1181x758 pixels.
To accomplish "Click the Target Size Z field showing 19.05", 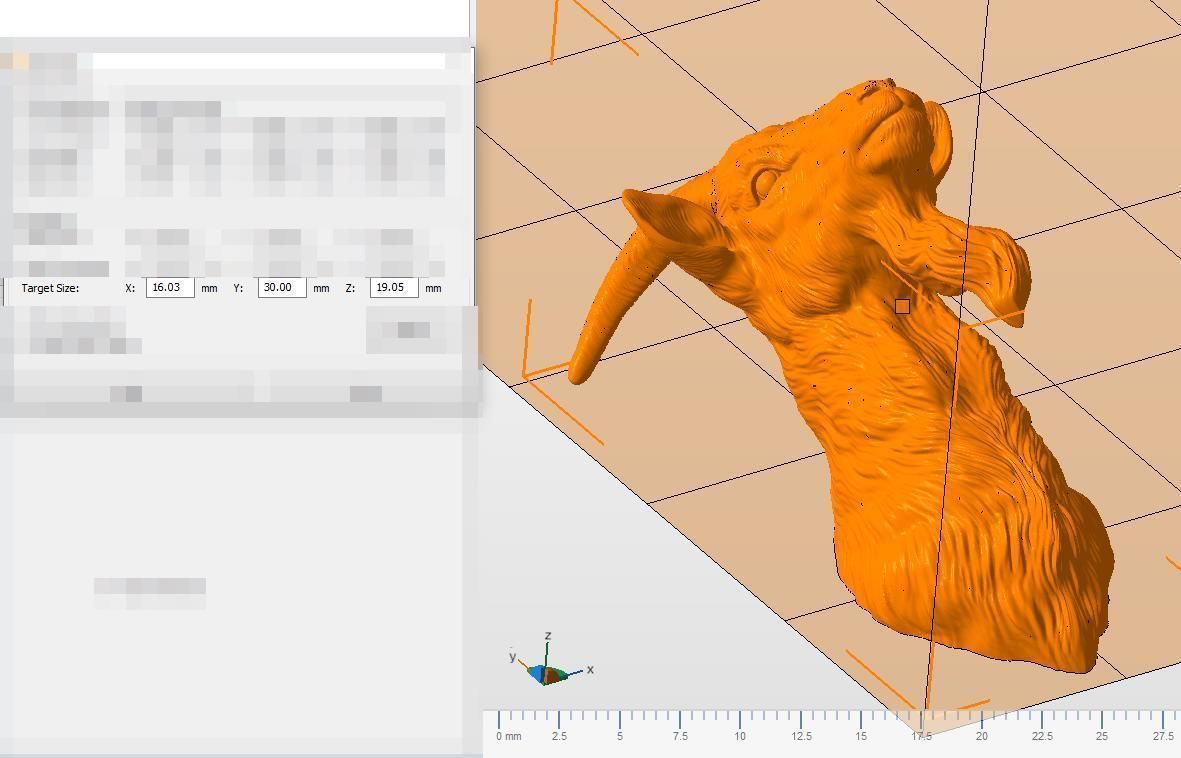I will [x=394, y=288].
